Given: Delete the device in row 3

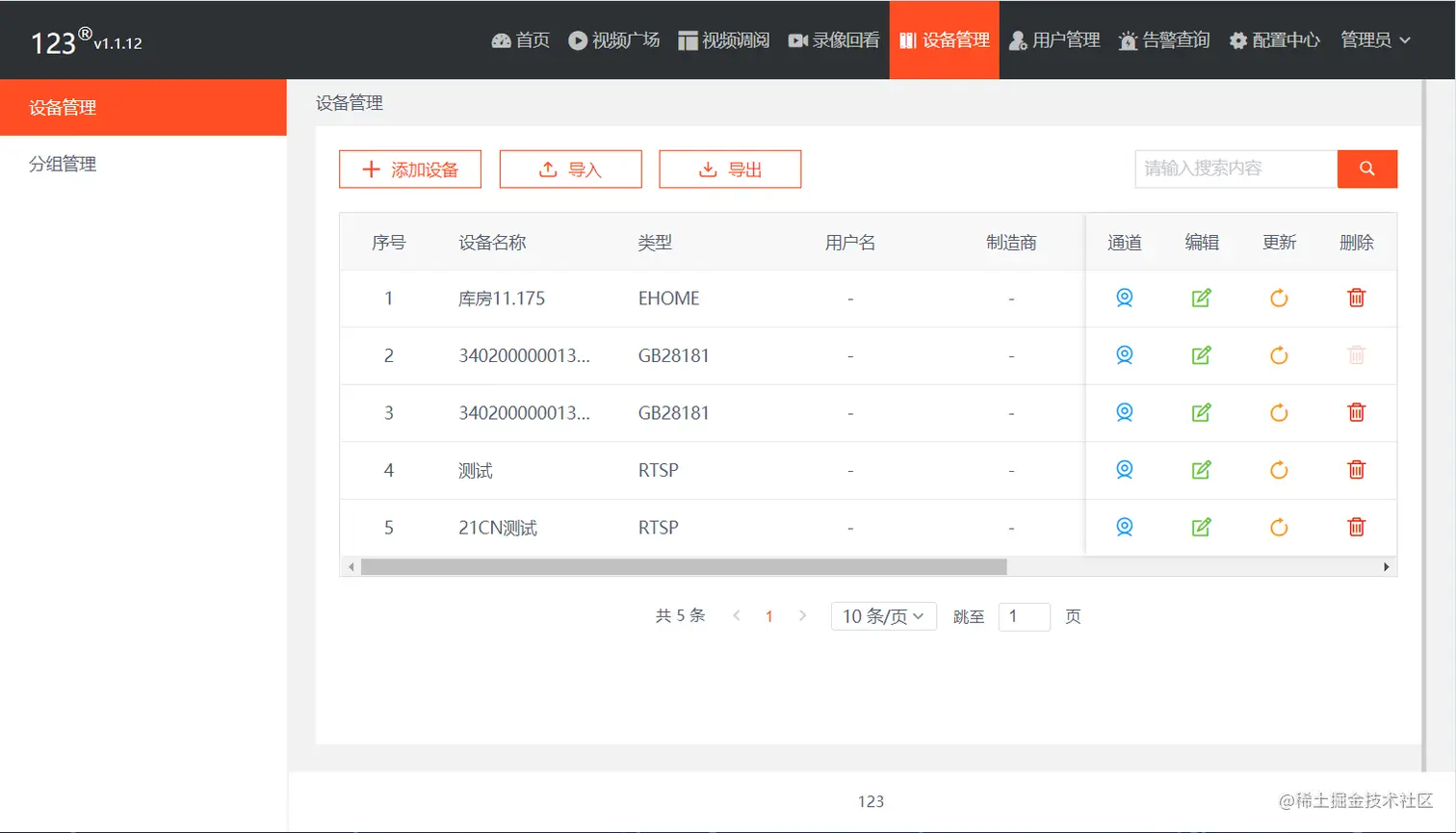Looking at the screenshot, I should click(1356, 412).
